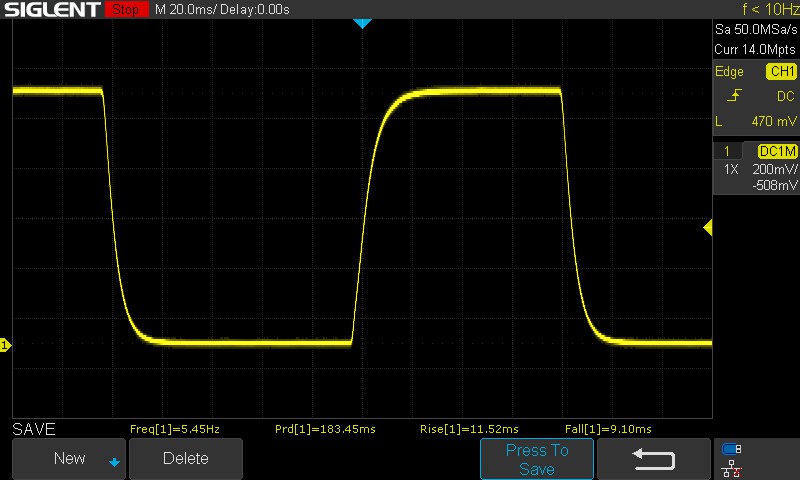This screenshot has height=480, width=800.
Task: Click the Delete button
Action: (186, 459)
